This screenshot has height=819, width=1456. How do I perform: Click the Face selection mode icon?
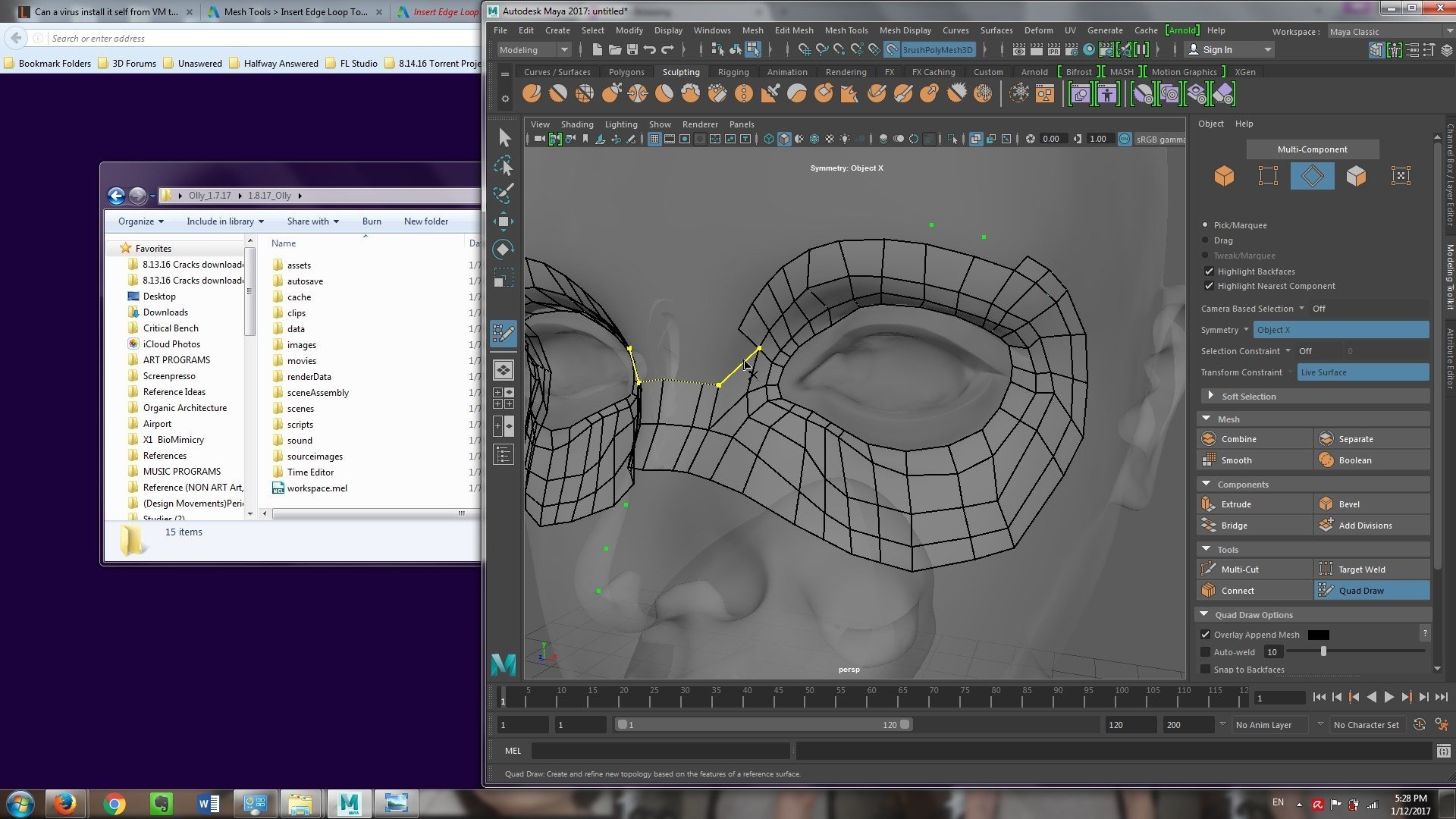pos(1356,176)
